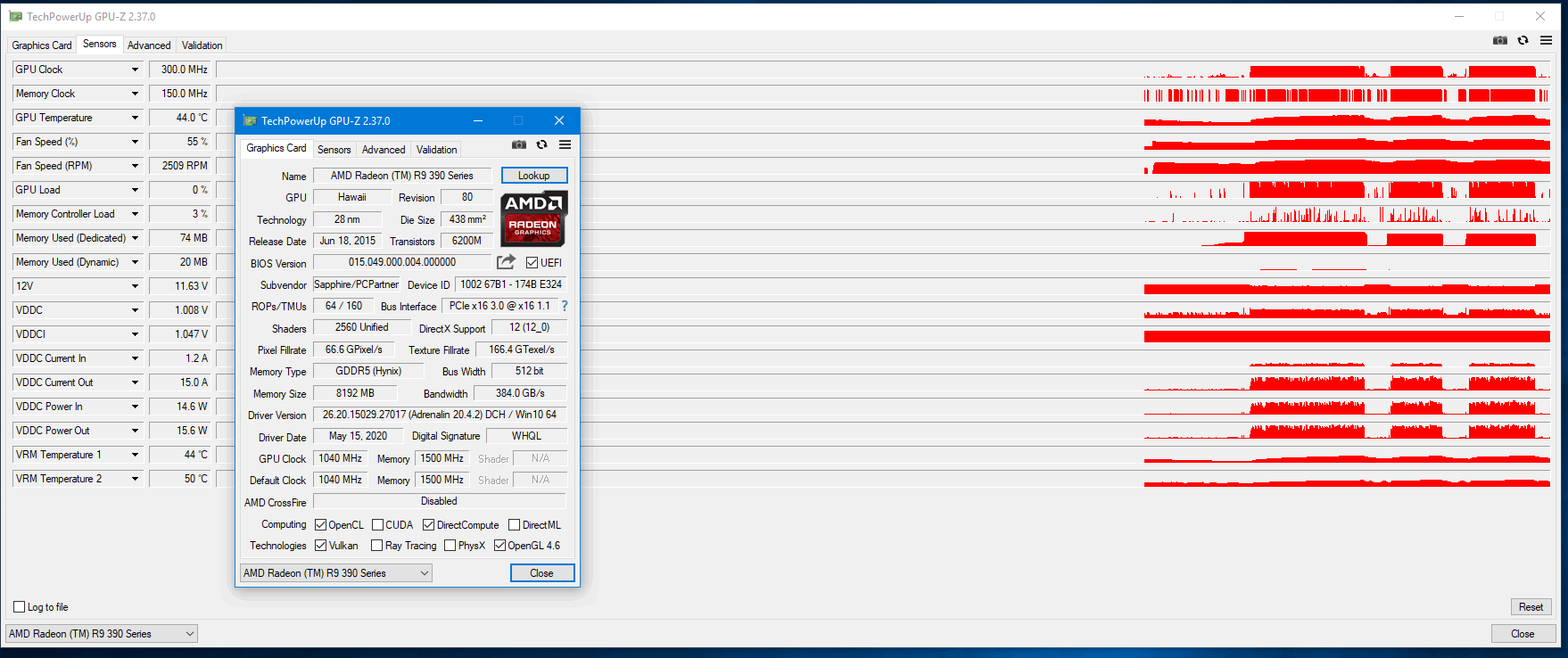Open GPU Load sensor dropdown
Image resolution: width=1568 pixels, height=658 pixels.
click(136, 190)
